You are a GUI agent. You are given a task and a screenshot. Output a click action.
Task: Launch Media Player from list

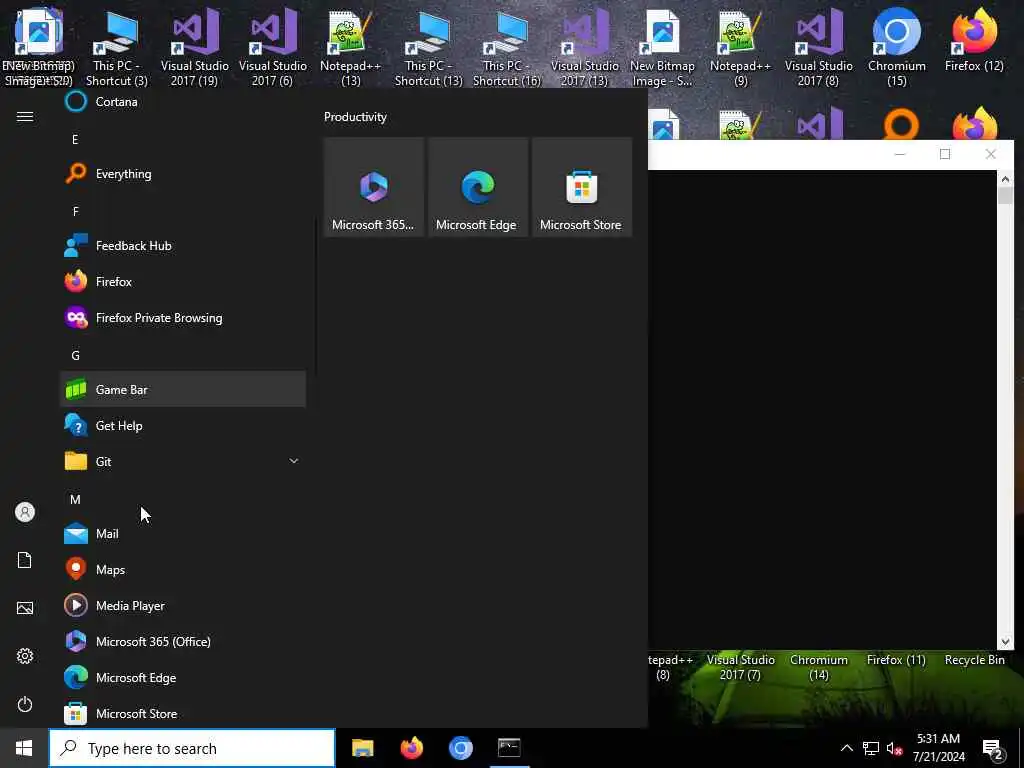[183, 605]
